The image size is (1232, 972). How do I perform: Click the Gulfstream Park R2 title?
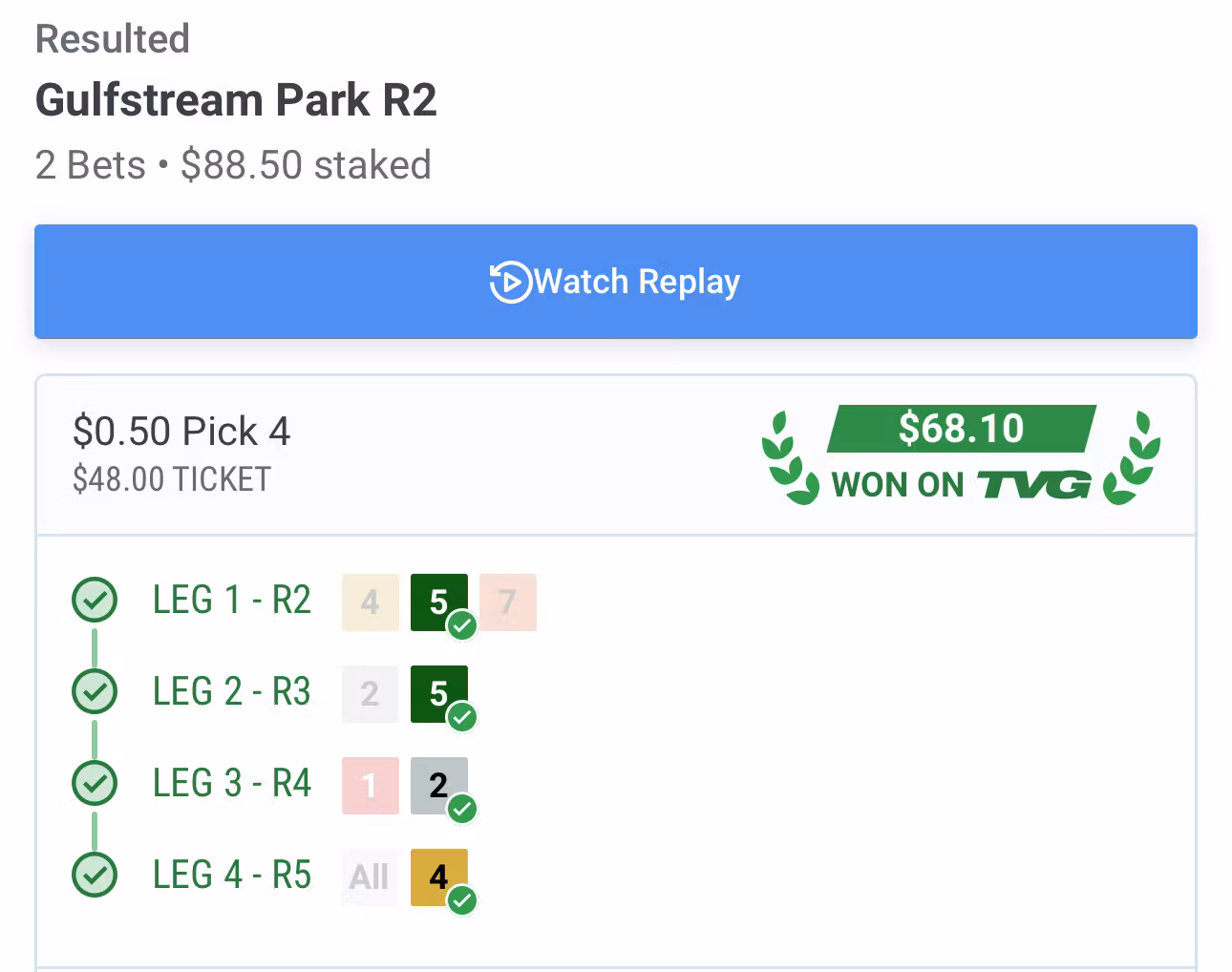pyautogui.click(x=236, y=100)
